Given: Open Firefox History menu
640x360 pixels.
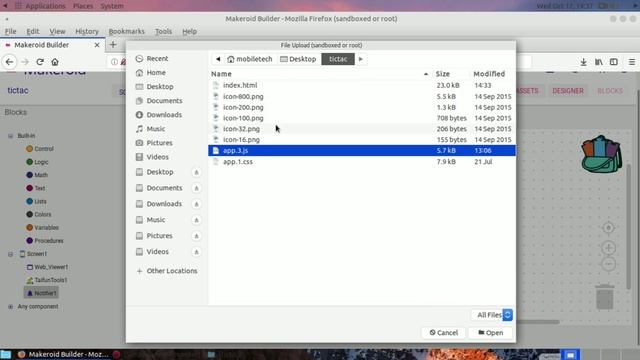Looking at the screenshot, I should (87, 31).
